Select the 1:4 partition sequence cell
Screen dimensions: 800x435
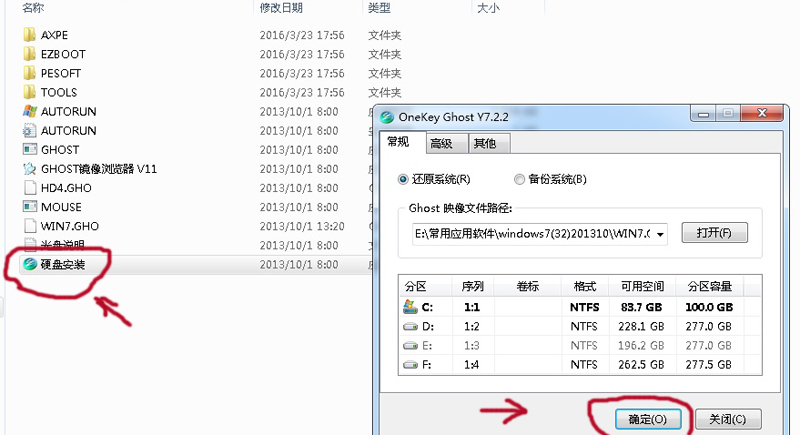tap(472, 365)
